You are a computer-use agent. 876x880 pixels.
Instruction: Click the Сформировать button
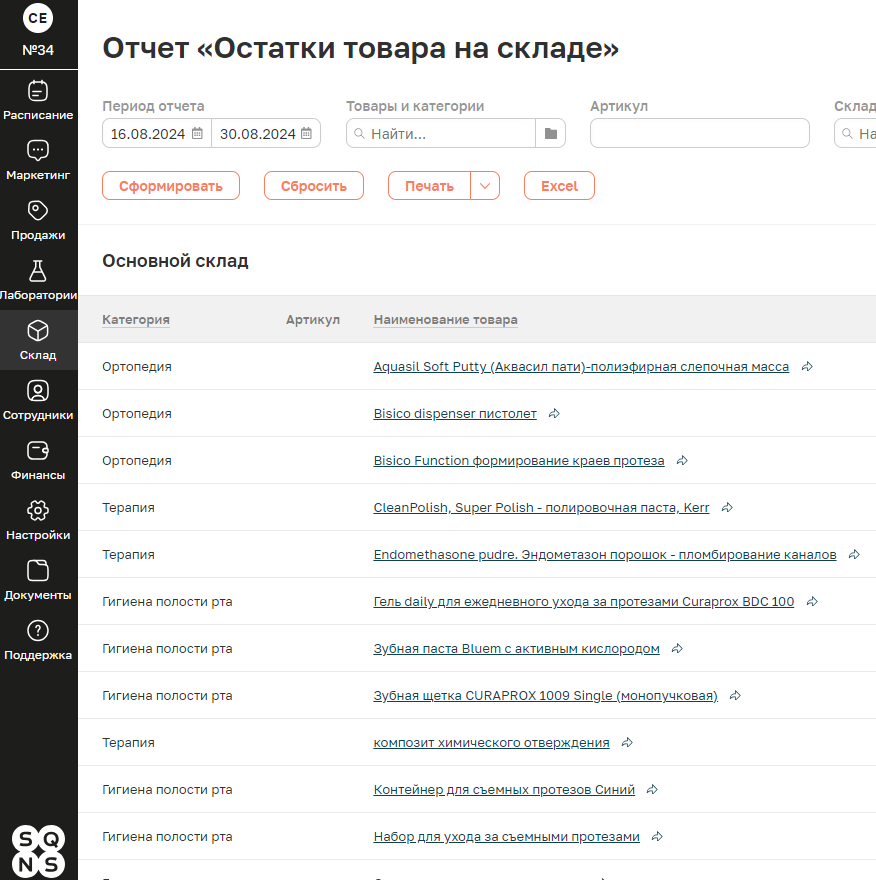(x=171, y=186)
